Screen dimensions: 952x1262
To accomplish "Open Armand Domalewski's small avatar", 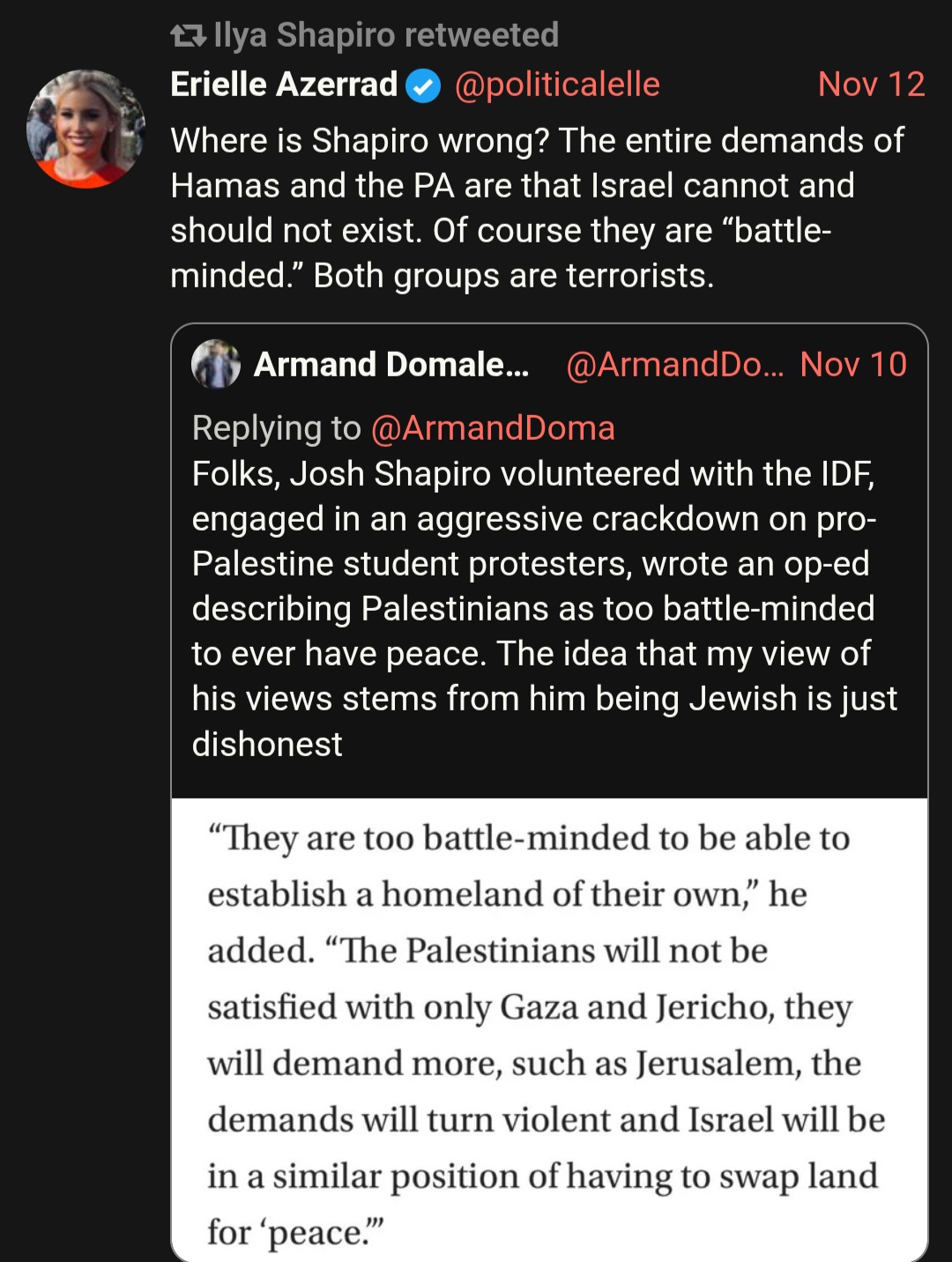I will pyautogui.click(x=216, y=364).
